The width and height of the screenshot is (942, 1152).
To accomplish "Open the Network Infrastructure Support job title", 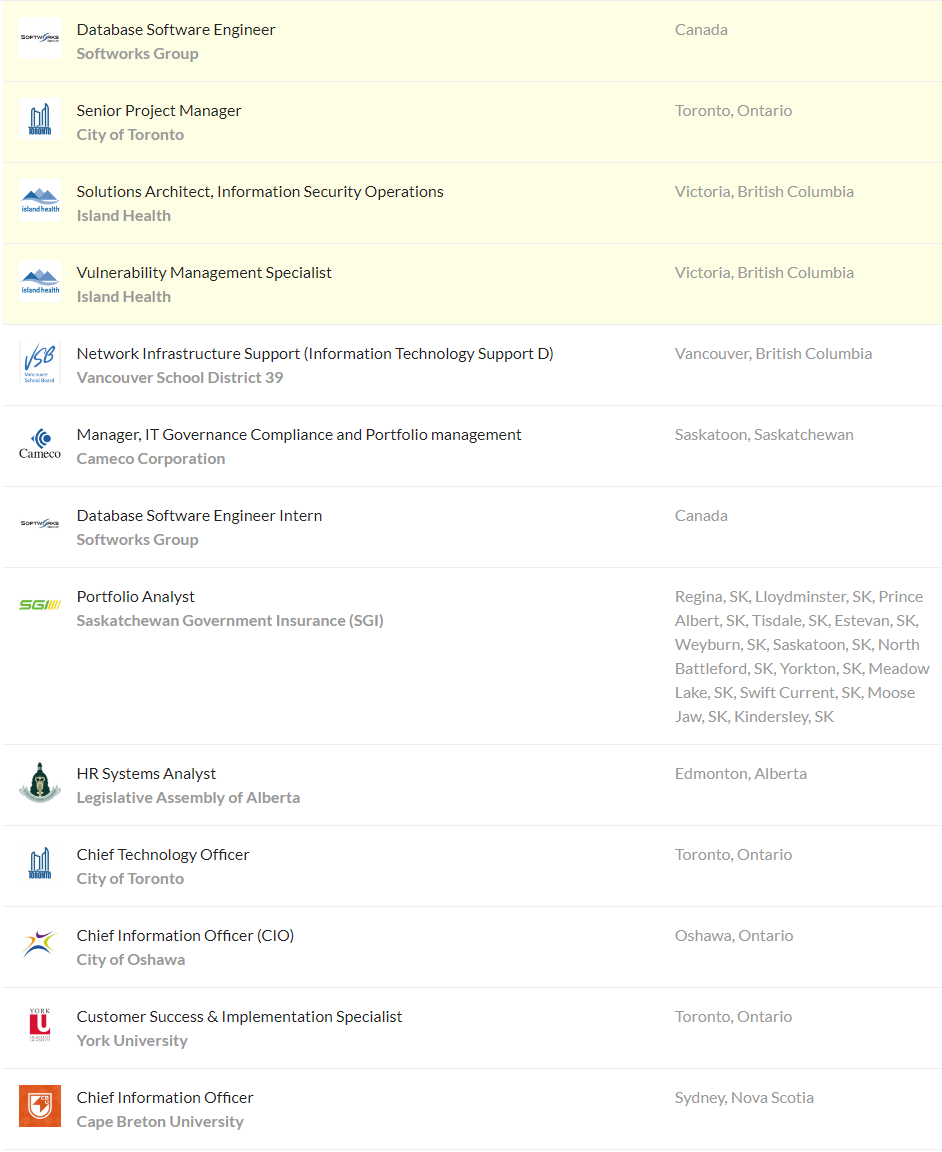I will coord(315,354).
